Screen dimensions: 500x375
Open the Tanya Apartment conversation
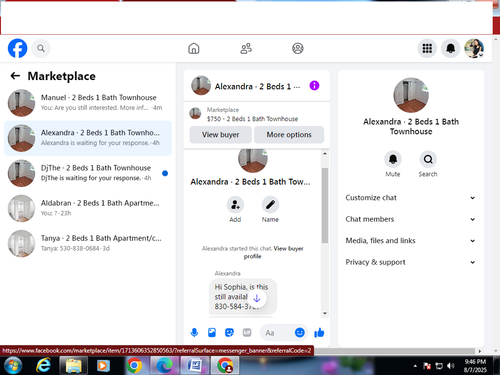pos(88,243)
